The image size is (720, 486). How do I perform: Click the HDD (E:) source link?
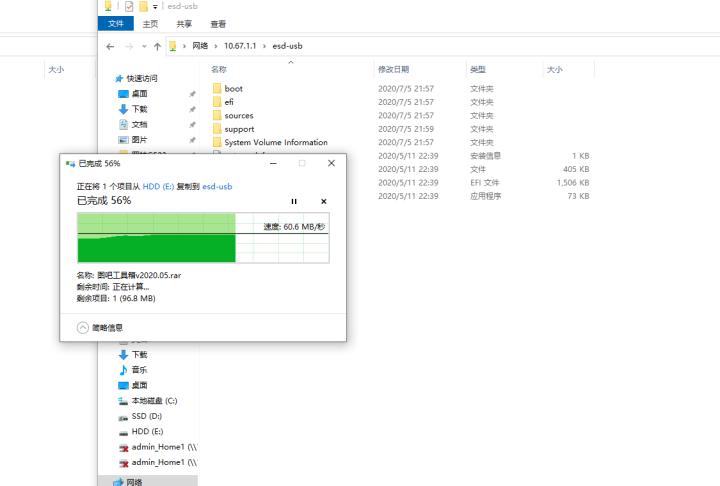coord(158,186)
